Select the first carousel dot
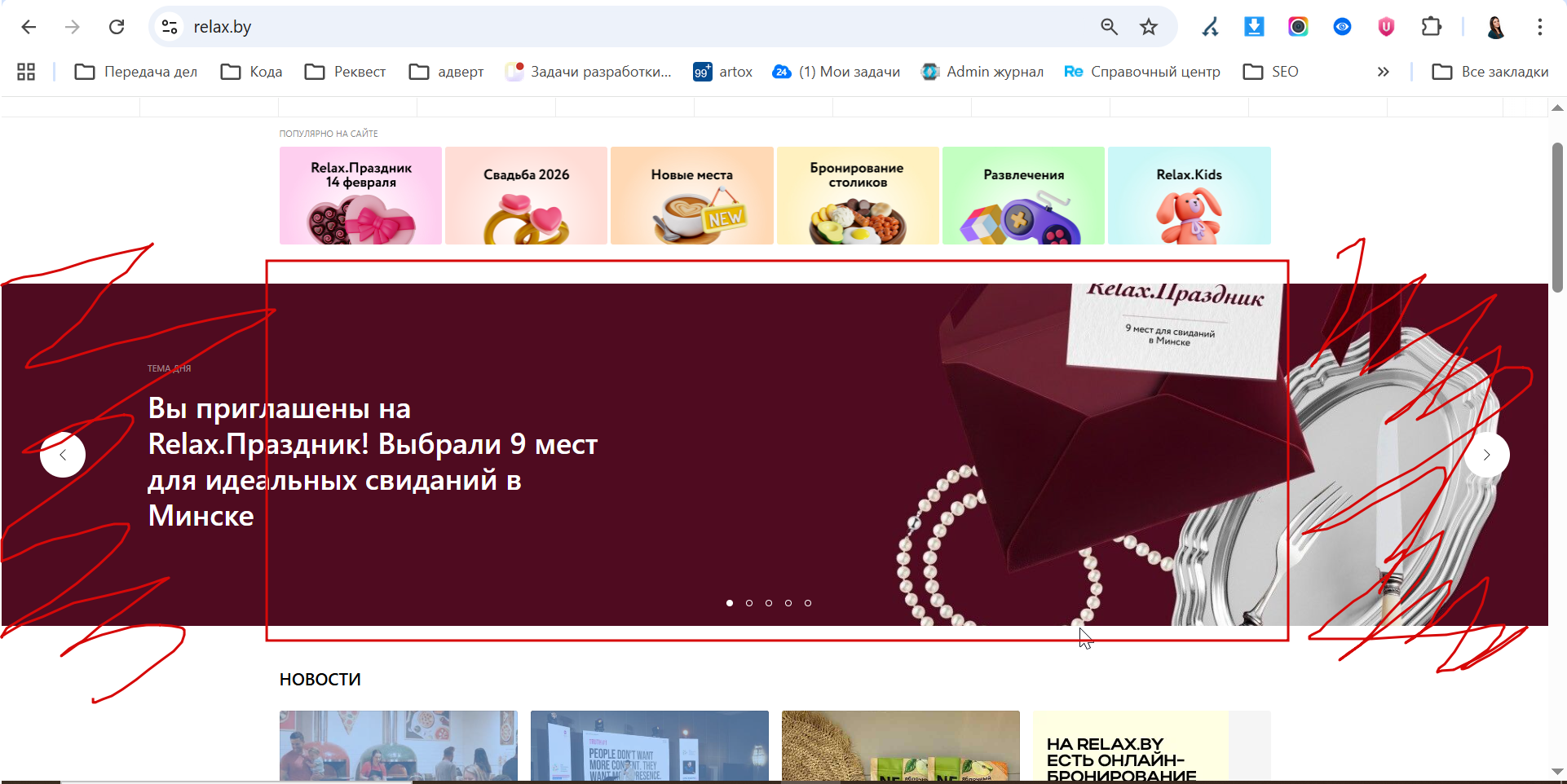This screenshot has height=784, width=1567. [x=730, y=603]
